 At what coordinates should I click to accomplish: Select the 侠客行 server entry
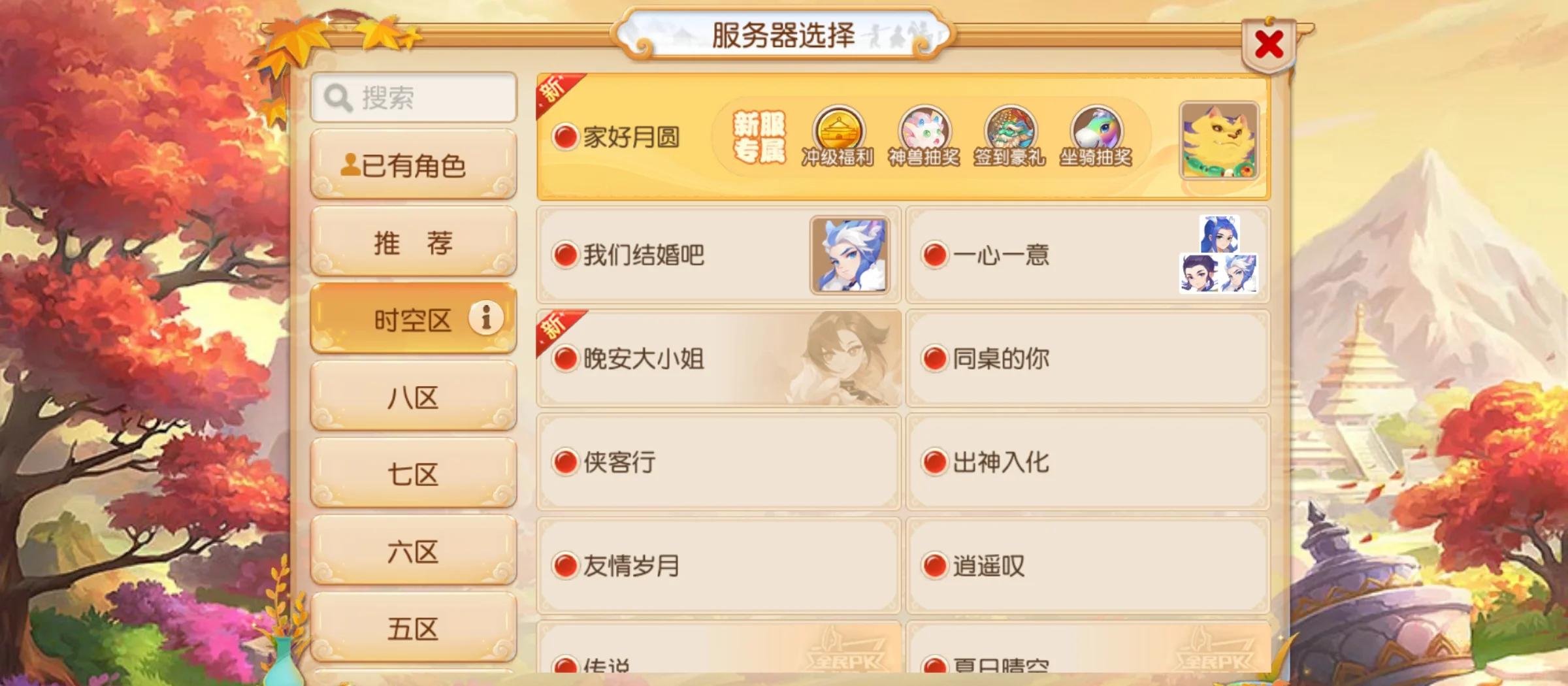coord(719,462)
